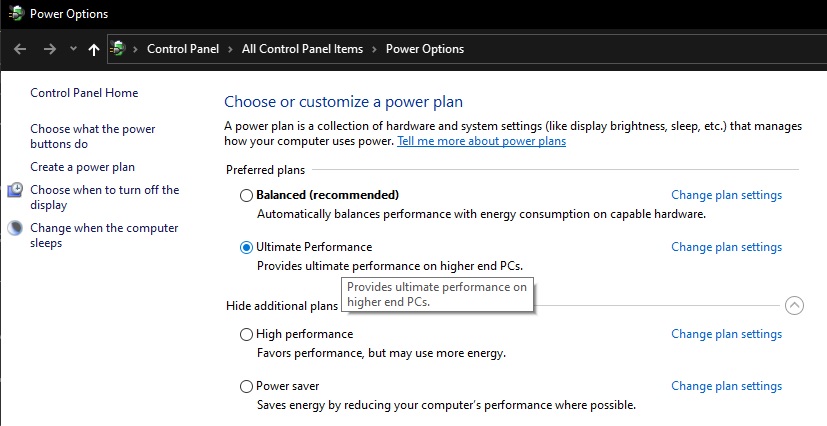827x426 pixels.
Task: Click the address bar Power Options icon
Action: click(118, 49)
